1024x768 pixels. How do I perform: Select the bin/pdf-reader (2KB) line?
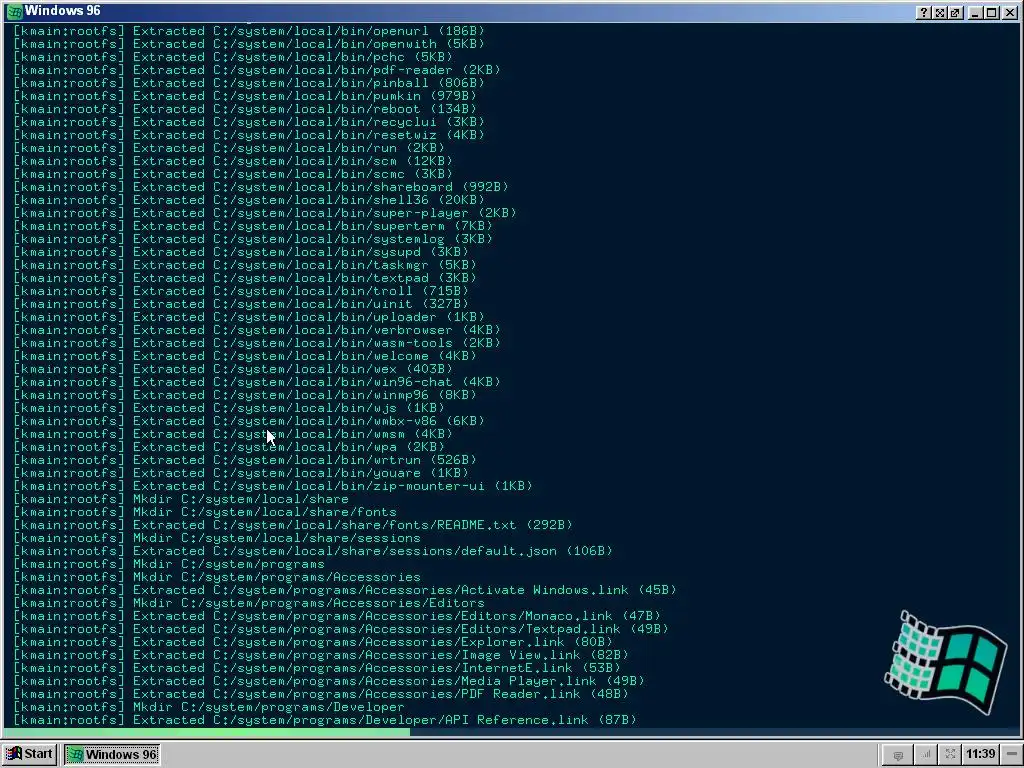pyautogui.click(x=257, y=70)
